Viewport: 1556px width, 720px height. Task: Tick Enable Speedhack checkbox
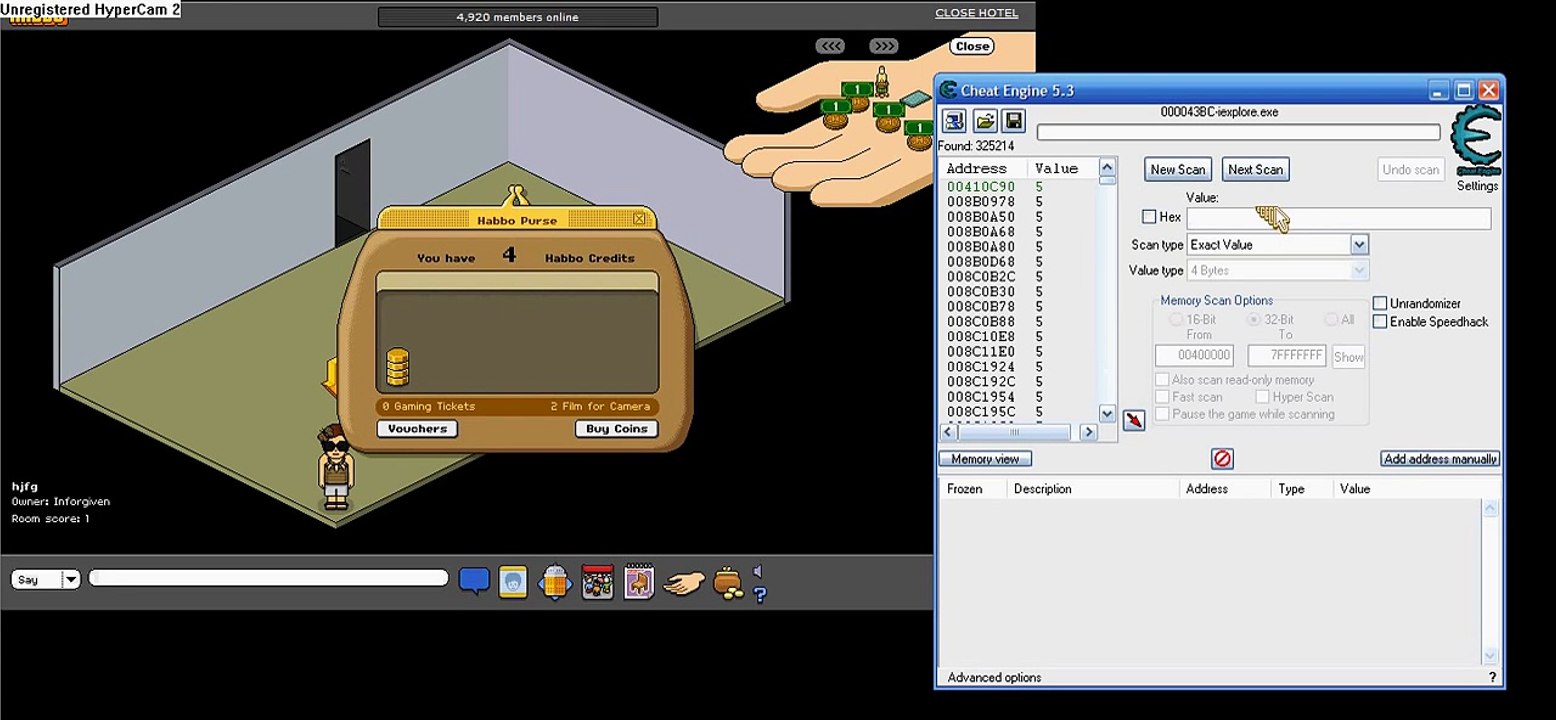pos(1380,321)
